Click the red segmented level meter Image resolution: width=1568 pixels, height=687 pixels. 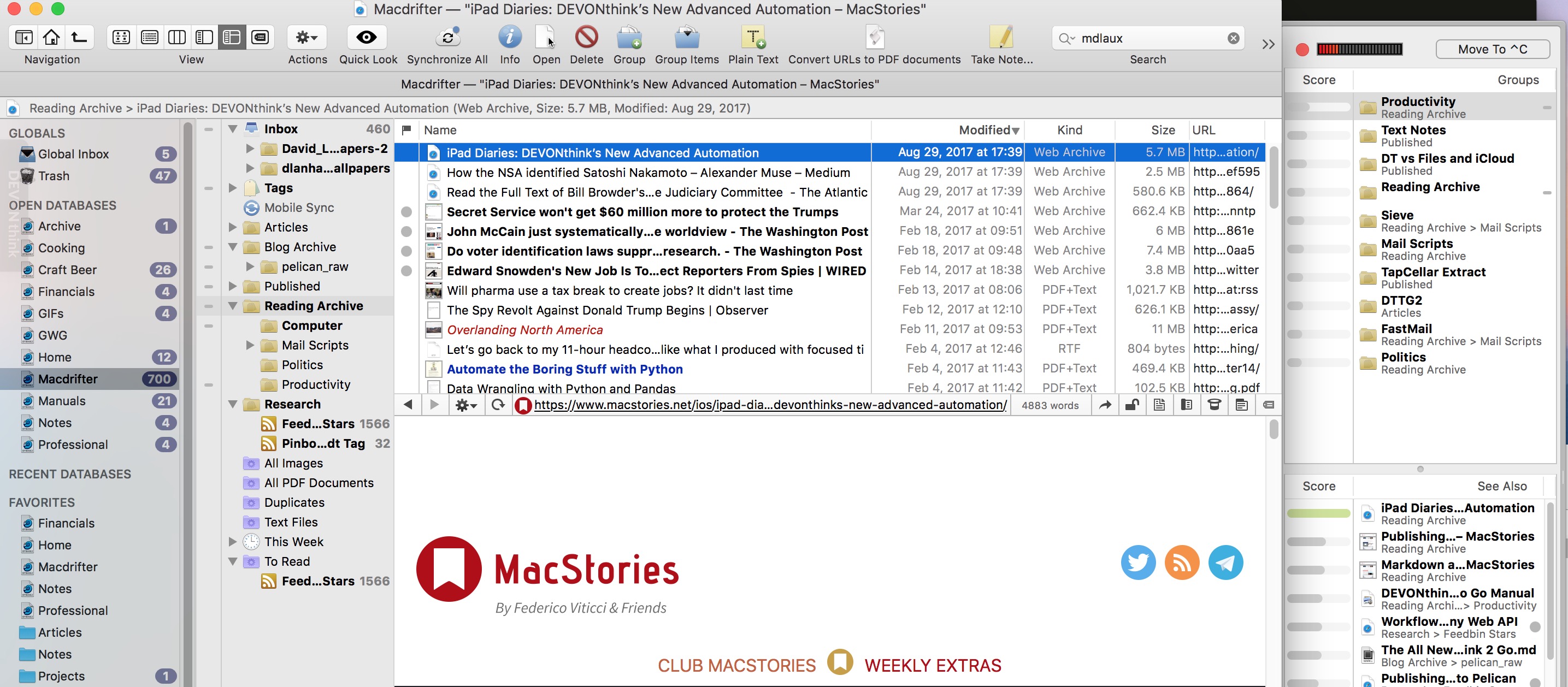click(1359, 49)
